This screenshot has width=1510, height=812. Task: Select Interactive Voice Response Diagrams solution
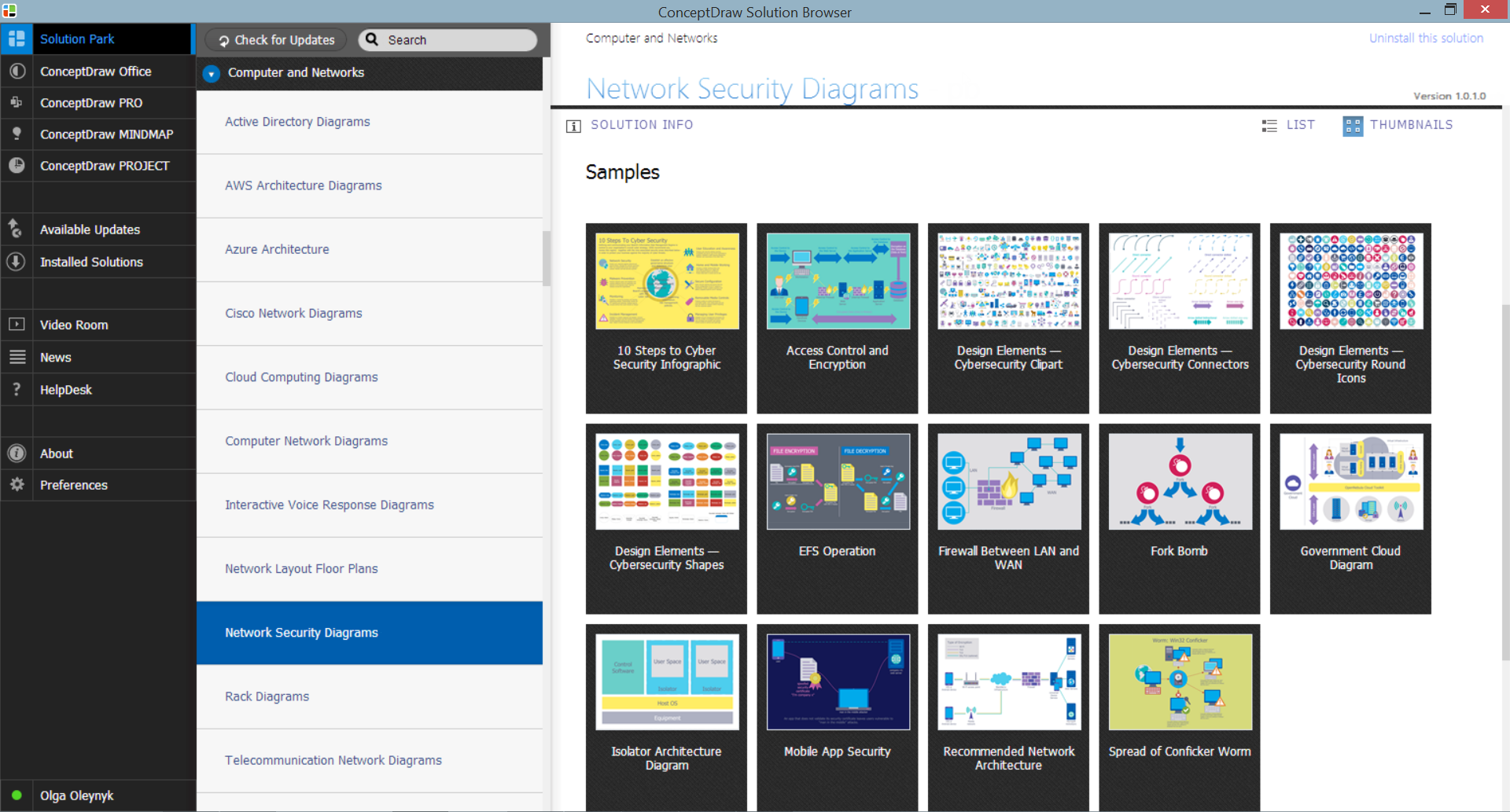(x=370, y=505)
